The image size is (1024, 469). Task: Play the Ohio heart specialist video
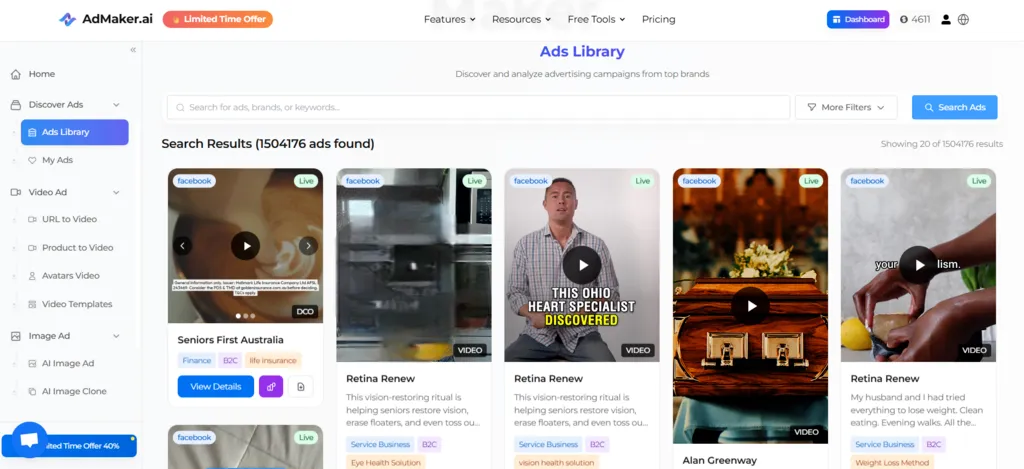click(582, 265)
